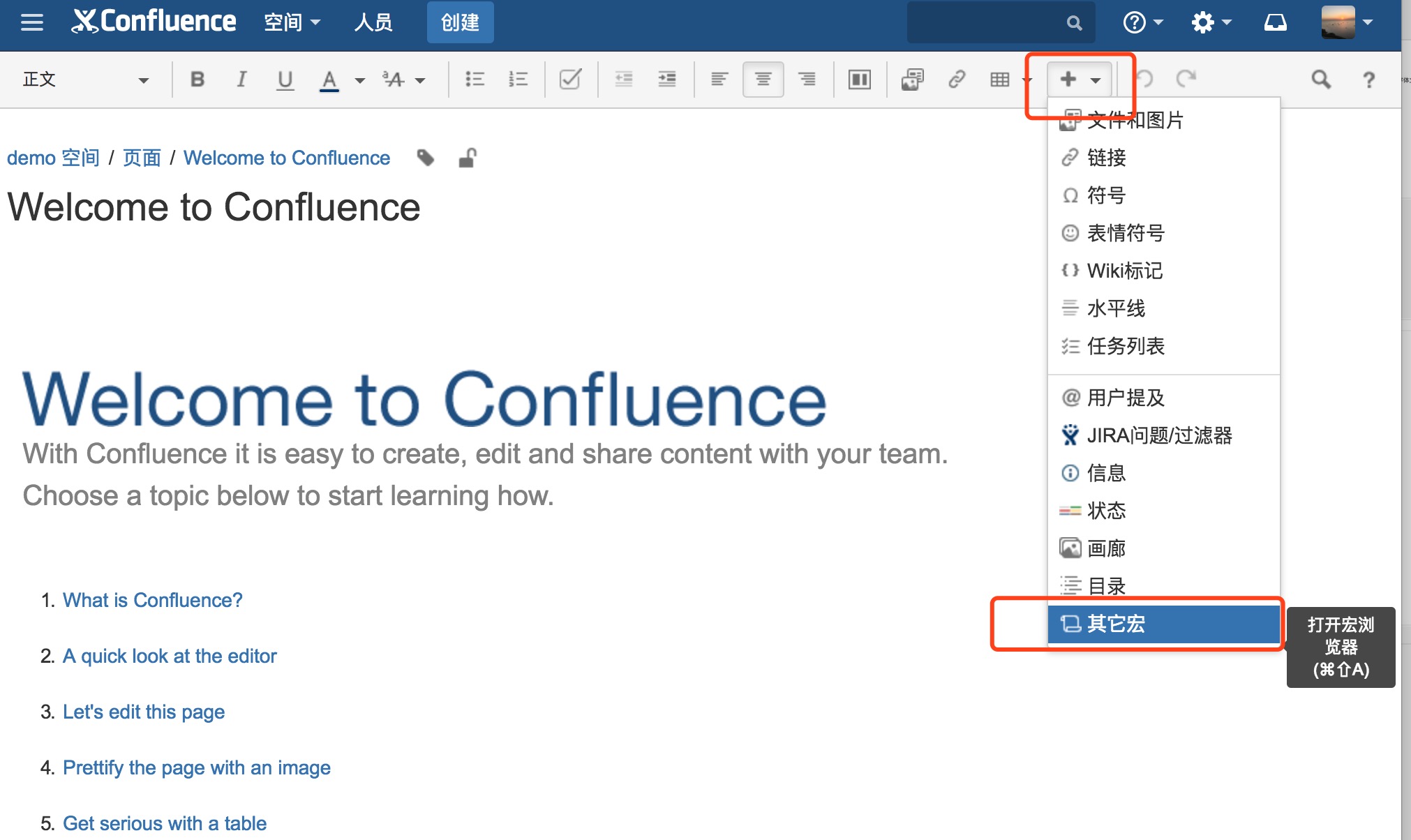This screenshot has height=840, width=1411.
Task: Click the insert link toolbar icon
Action: coord(957,80)
